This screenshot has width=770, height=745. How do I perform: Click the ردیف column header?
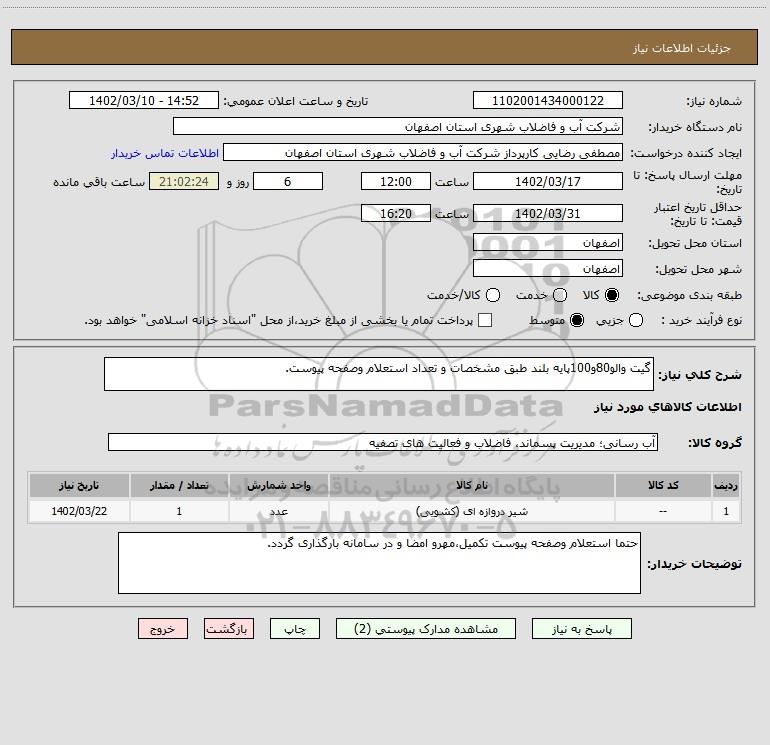click(x=726, y=485)
